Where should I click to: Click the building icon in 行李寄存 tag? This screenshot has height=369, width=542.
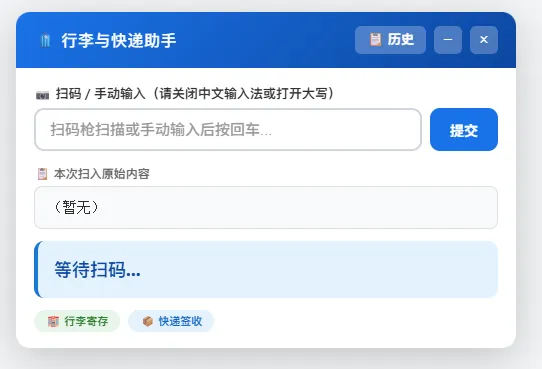(53, 321)
